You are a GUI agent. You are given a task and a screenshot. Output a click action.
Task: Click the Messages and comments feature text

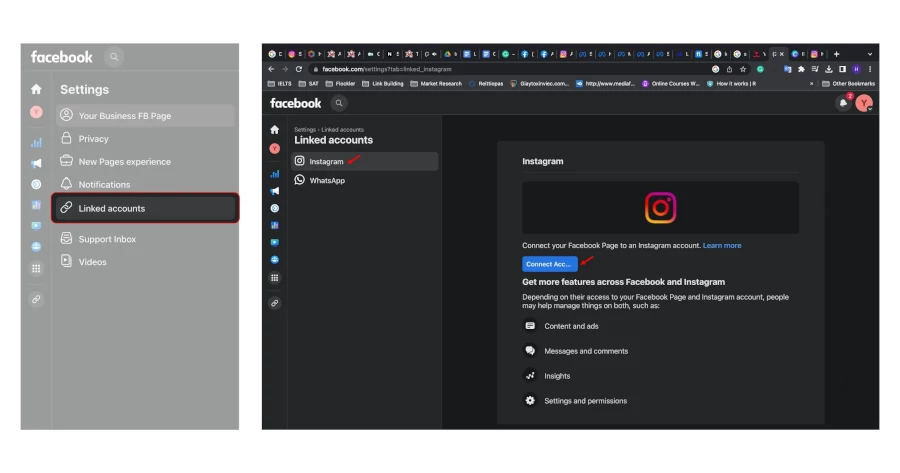(586, 351)
